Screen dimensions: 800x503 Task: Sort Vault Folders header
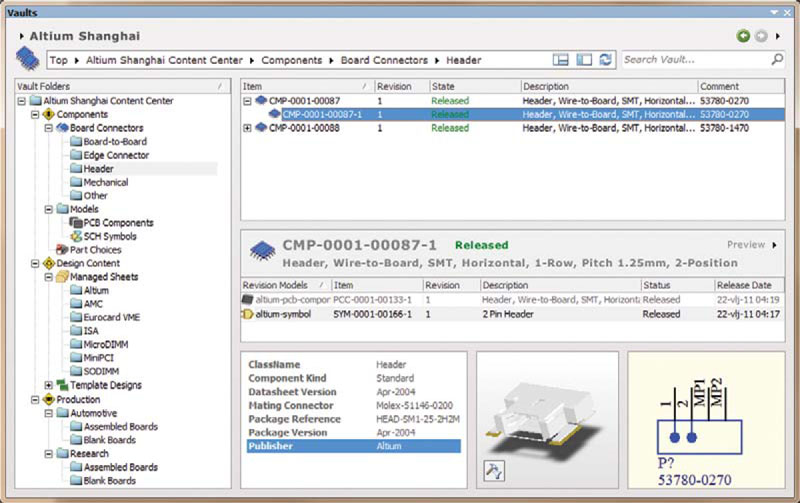[x=122, y=87]
